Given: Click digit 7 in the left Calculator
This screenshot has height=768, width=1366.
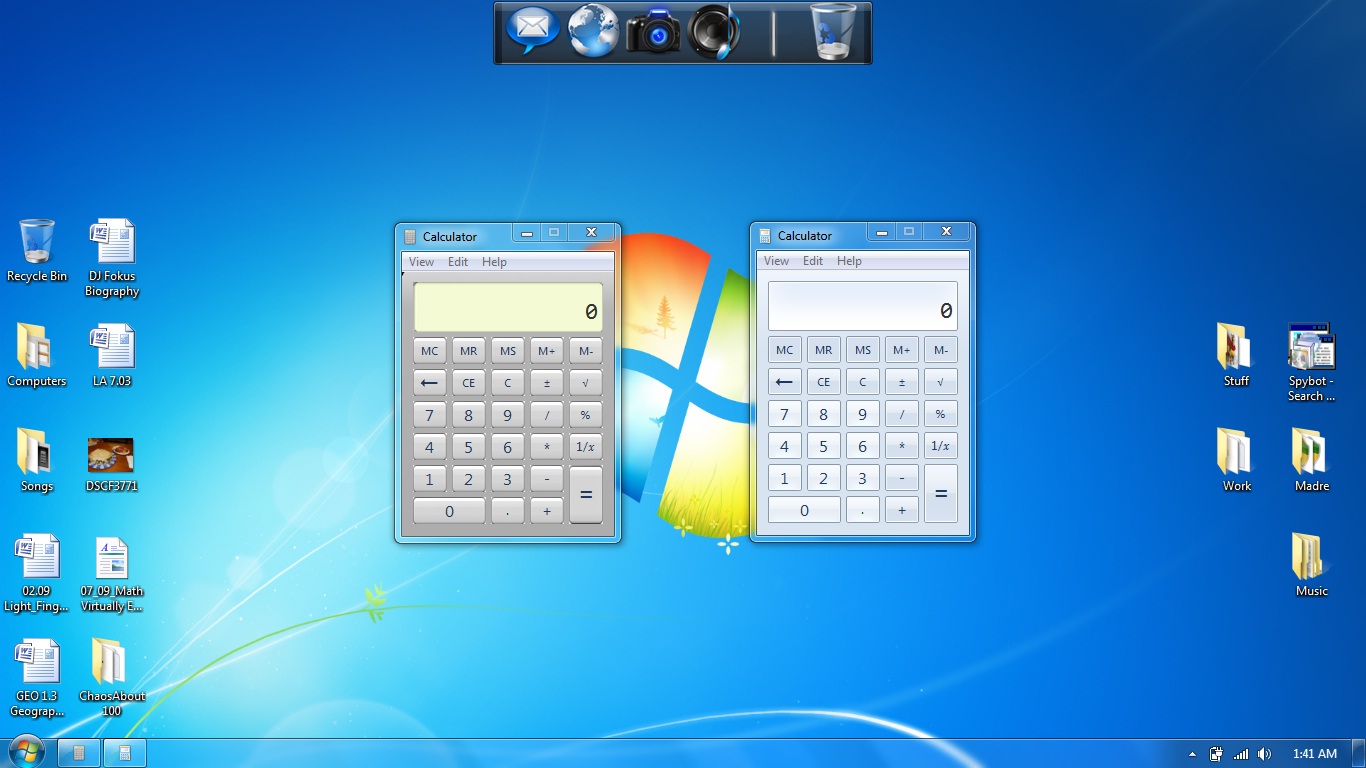Looking at the screenshot, I should click(430, 416).
